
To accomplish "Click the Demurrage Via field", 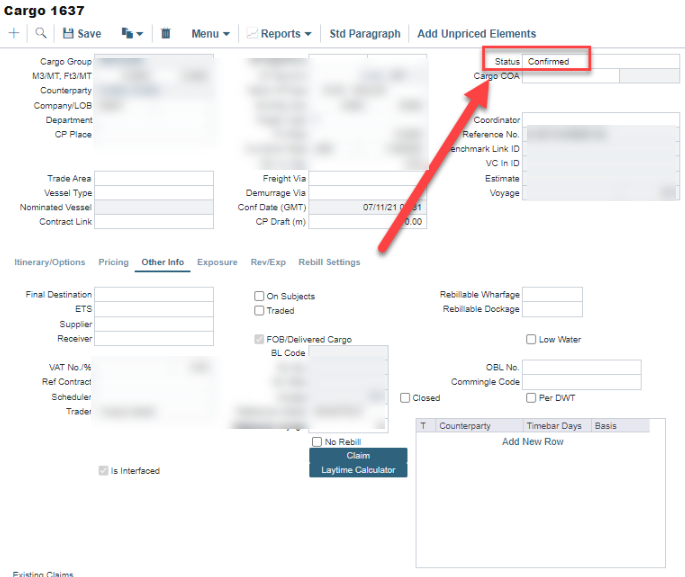I will 367,193.
